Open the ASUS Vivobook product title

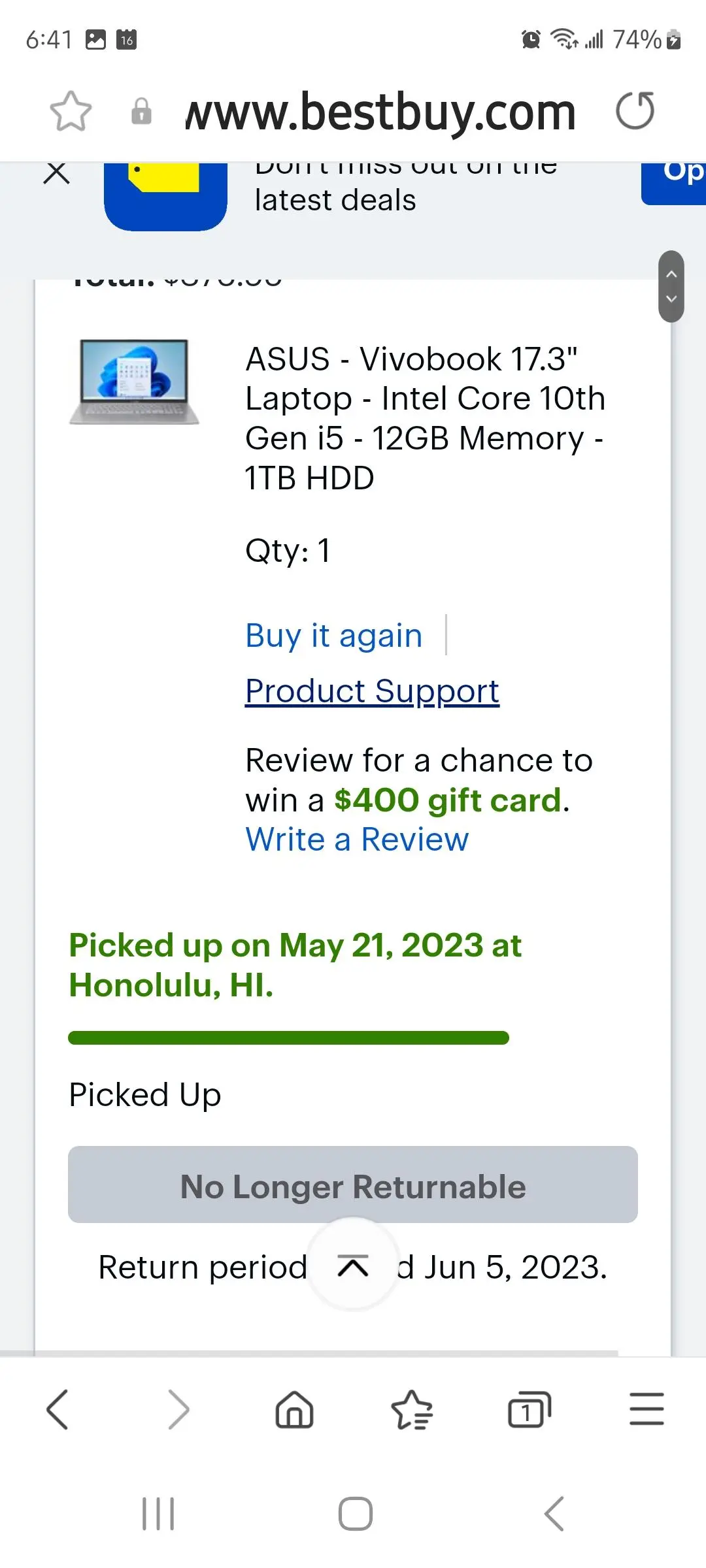[425, 418]
